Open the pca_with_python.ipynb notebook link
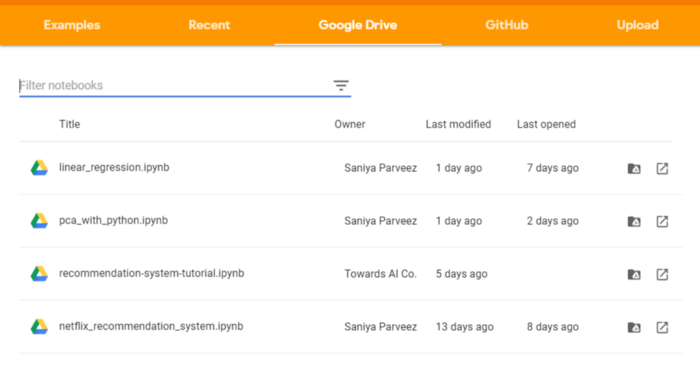This screenshot has width=700, height=372. [x=113, y=221]
